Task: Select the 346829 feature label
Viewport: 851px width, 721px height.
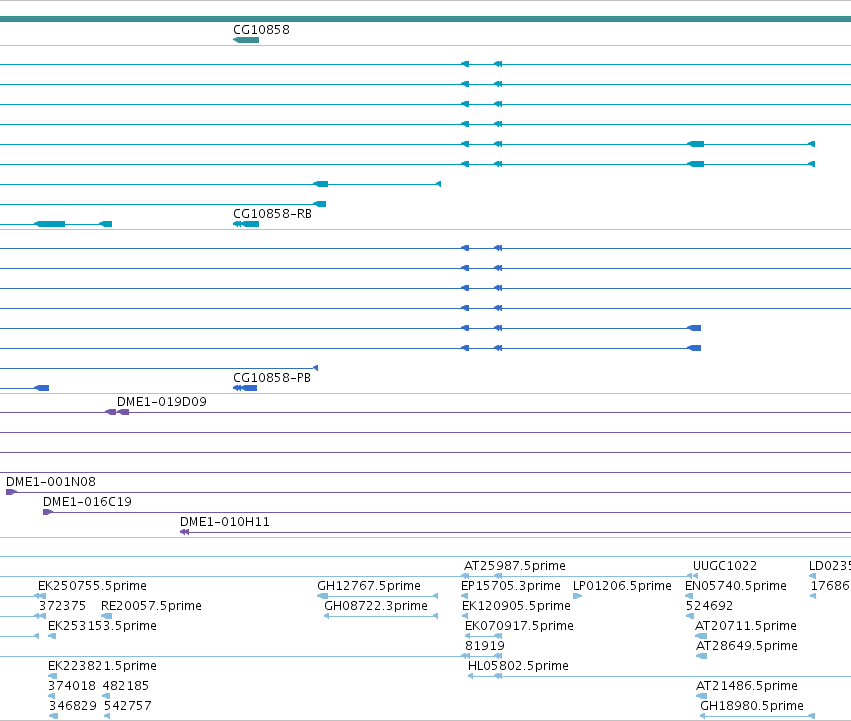Action: pos(73,706)
